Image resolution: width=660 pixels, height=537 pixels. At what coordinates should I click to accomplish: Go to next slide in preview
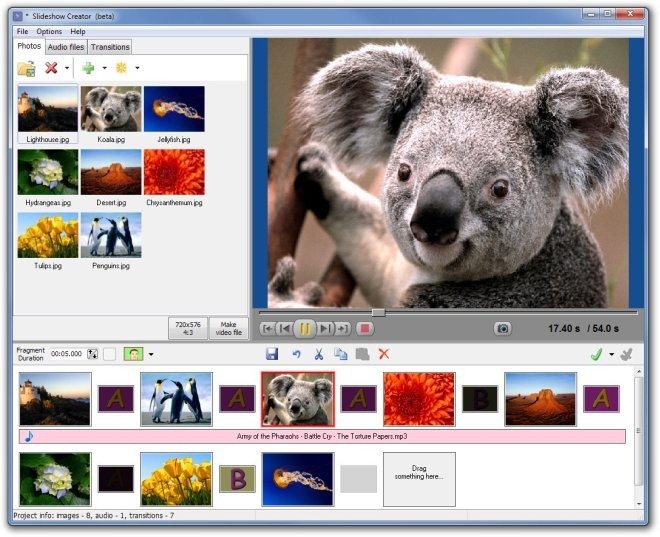click(325, 328)
